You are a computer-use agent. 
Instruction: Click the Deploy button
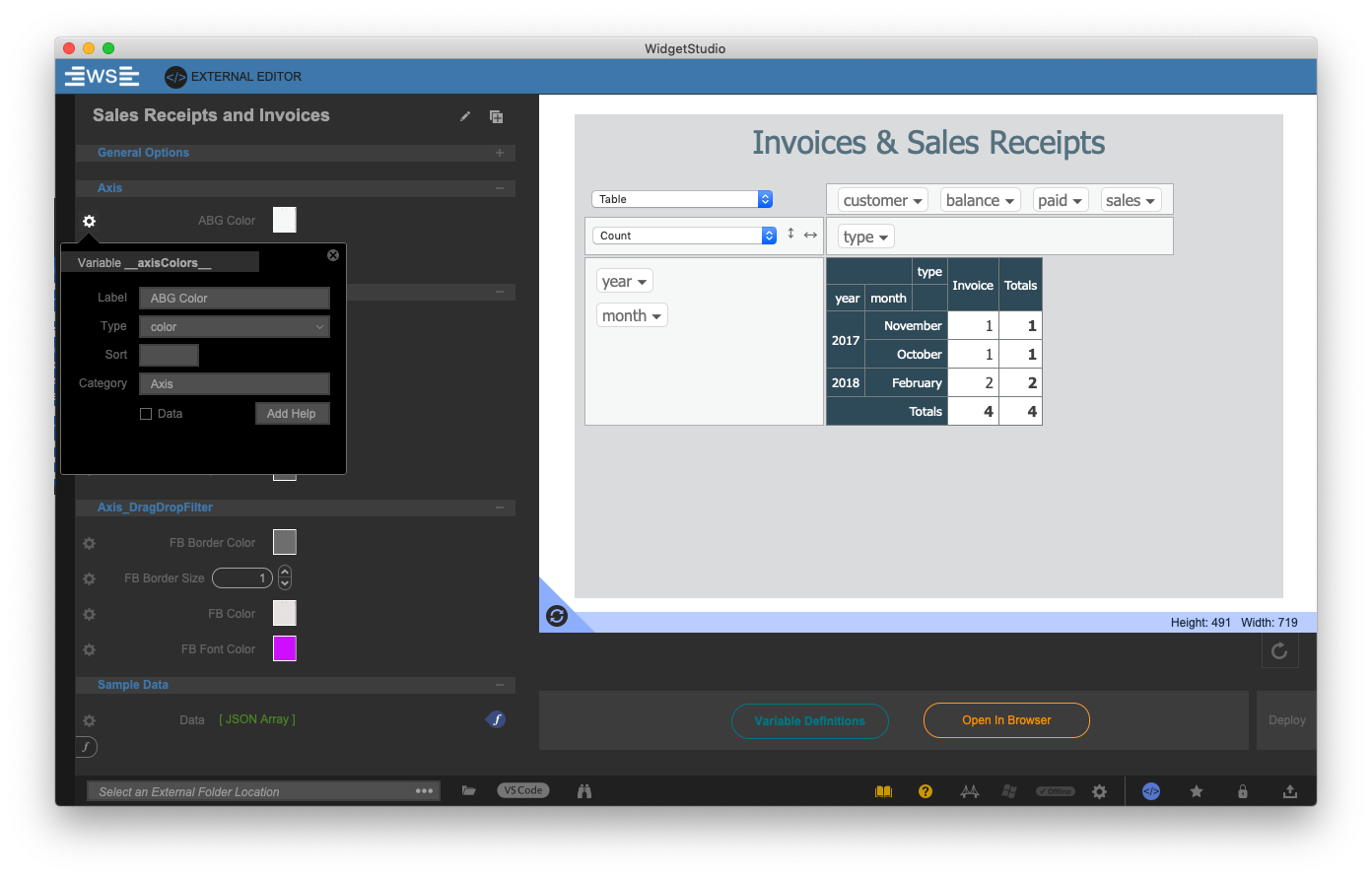pos(1287,720)
